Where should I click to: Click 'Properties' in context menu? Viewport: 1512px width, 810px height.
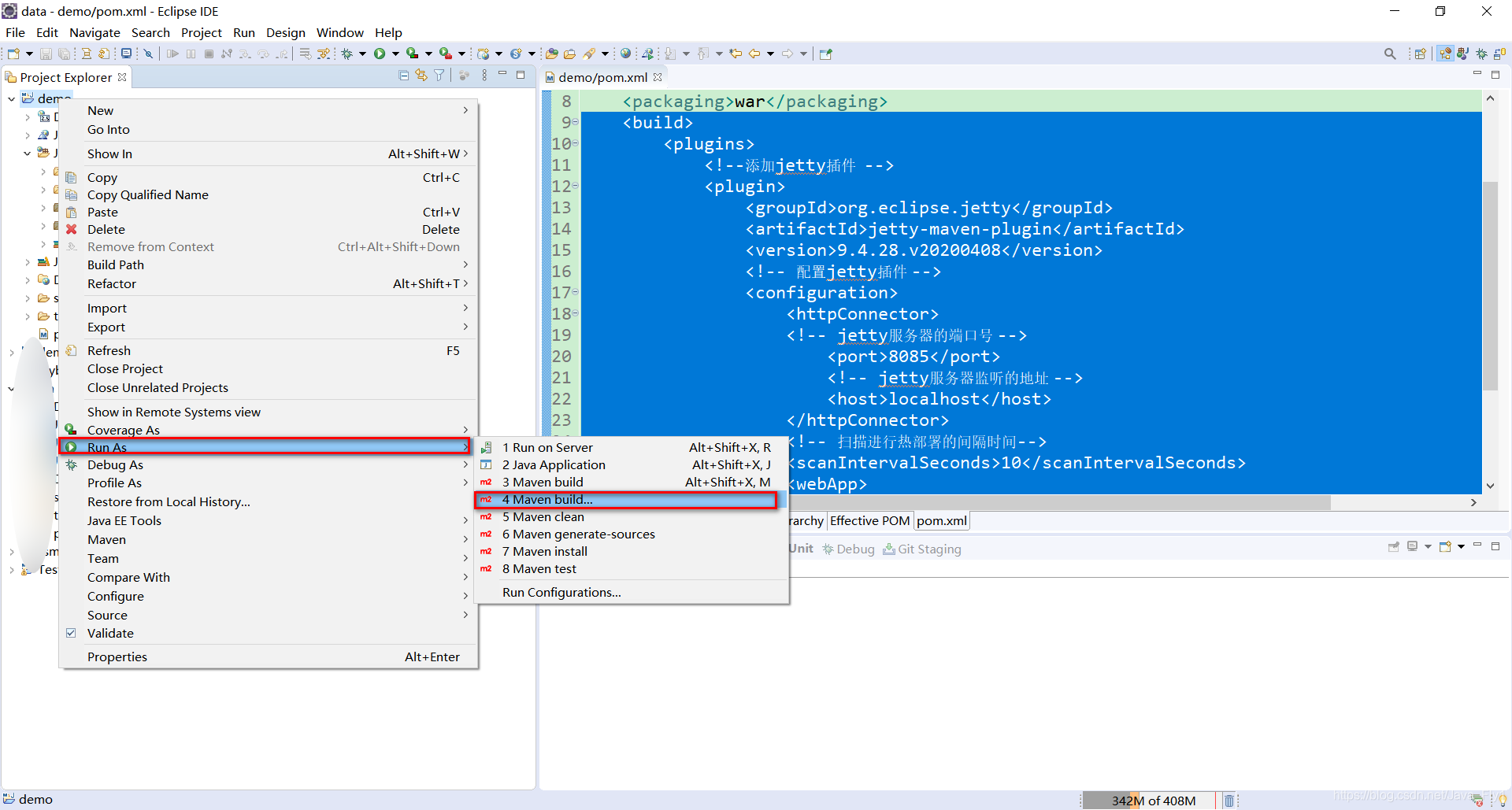[x=268, y=657]
